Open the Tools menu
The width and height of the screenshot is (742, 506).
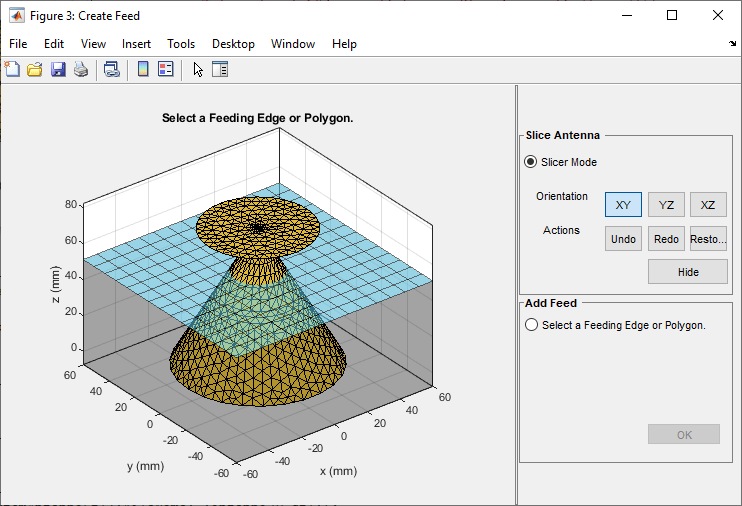[x=181, y=44]
